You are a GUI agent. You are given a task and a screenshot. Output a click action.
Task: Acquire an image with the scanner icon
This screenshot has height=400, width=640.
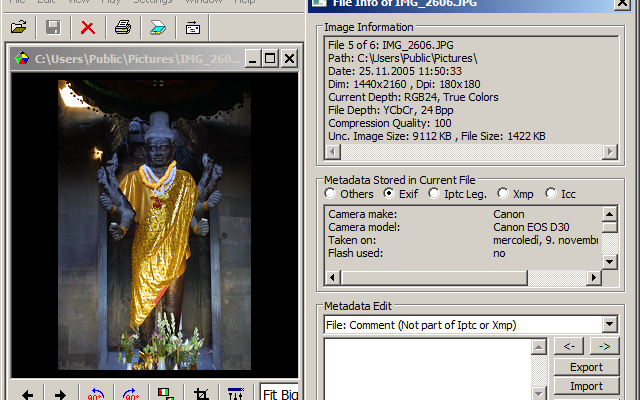point(158,27)
